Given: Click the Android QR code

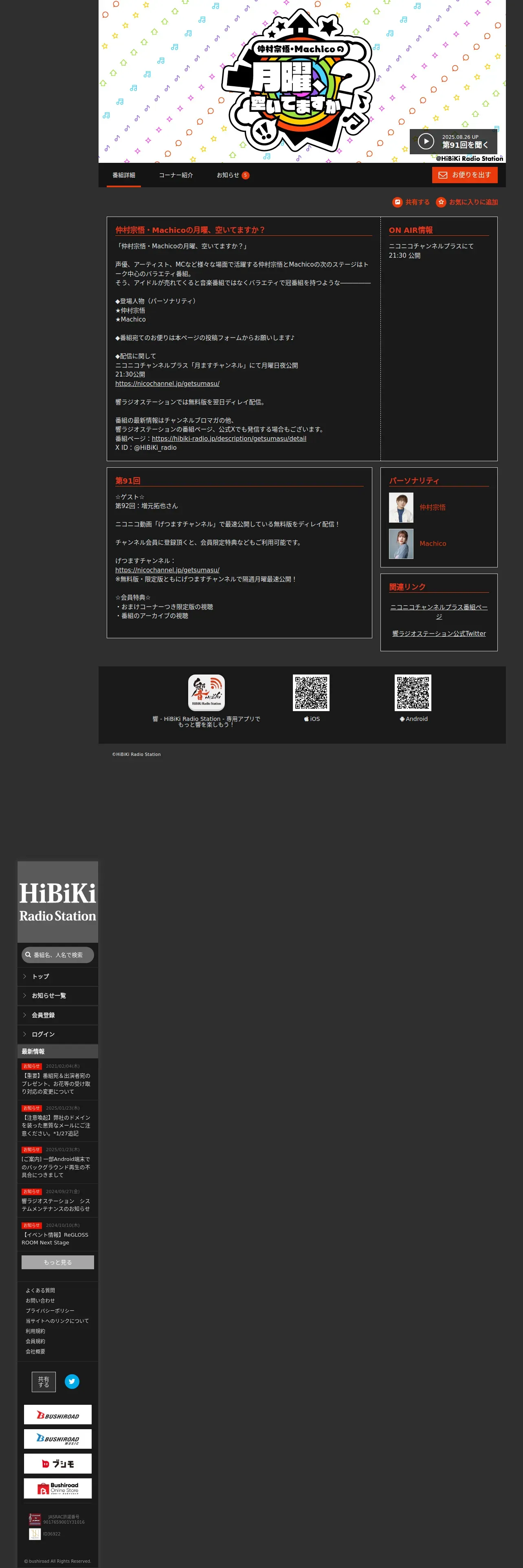Looking at the screenshot, I should [x=413, y=693].
